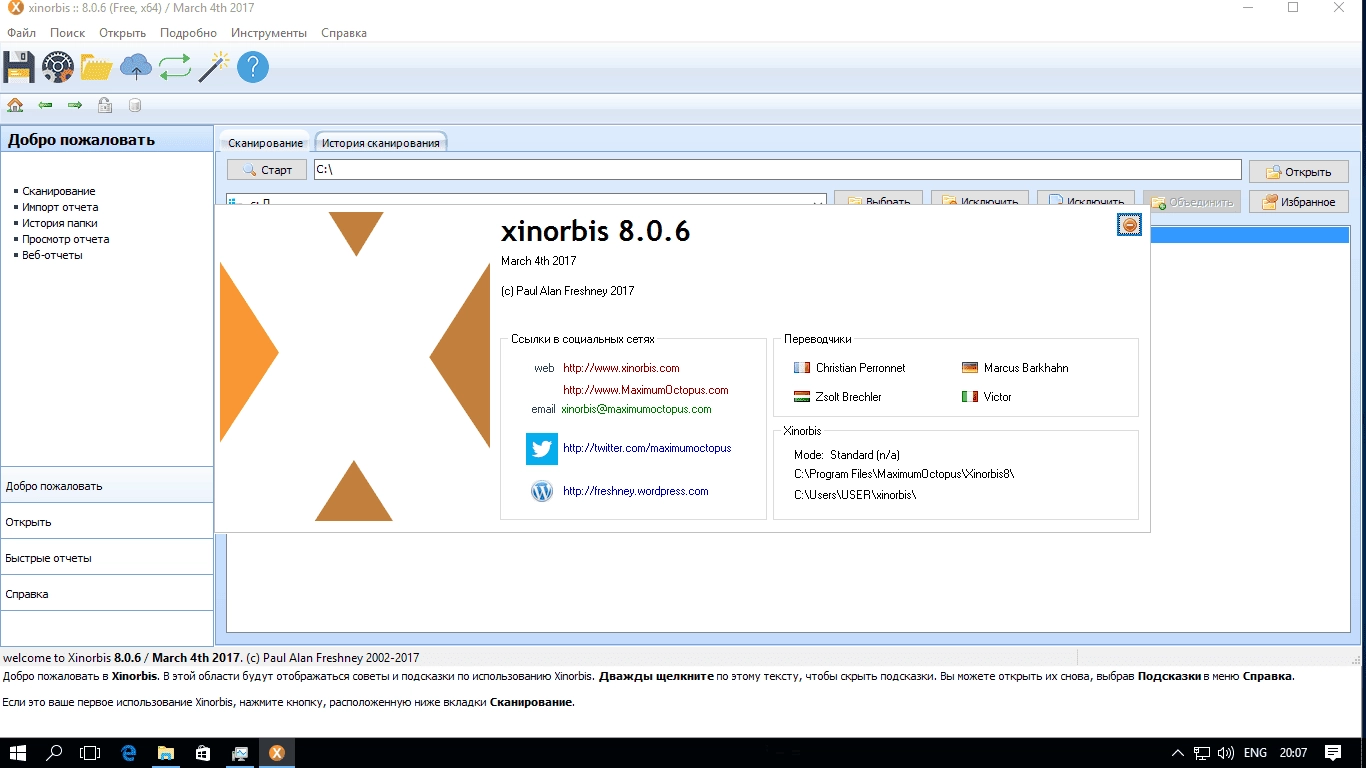
Task: Open the volume control in system tray
Action: pos(1224,753)
